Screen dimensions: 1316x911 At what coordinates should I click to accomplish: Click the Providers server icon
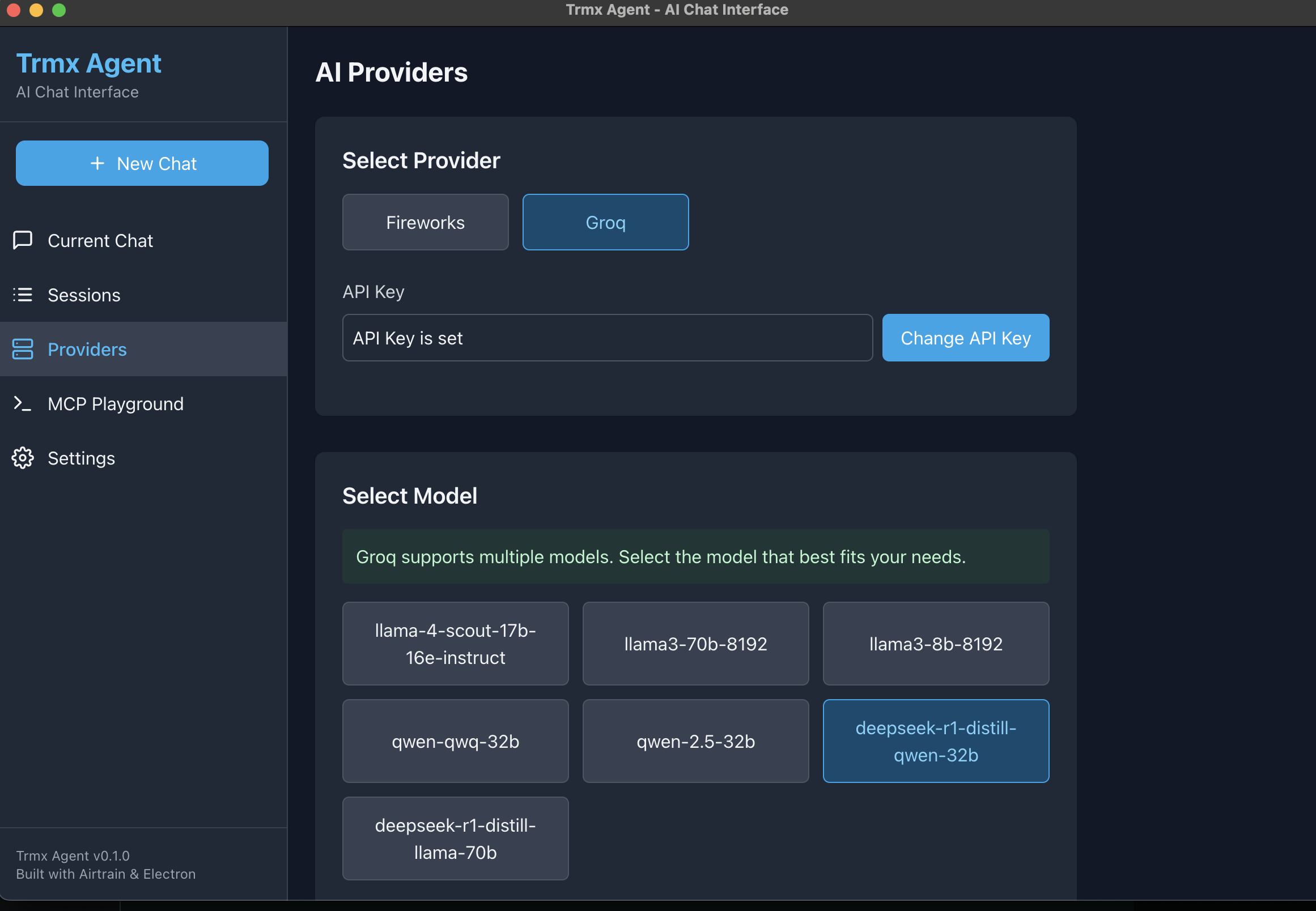[x=23, y=349]
